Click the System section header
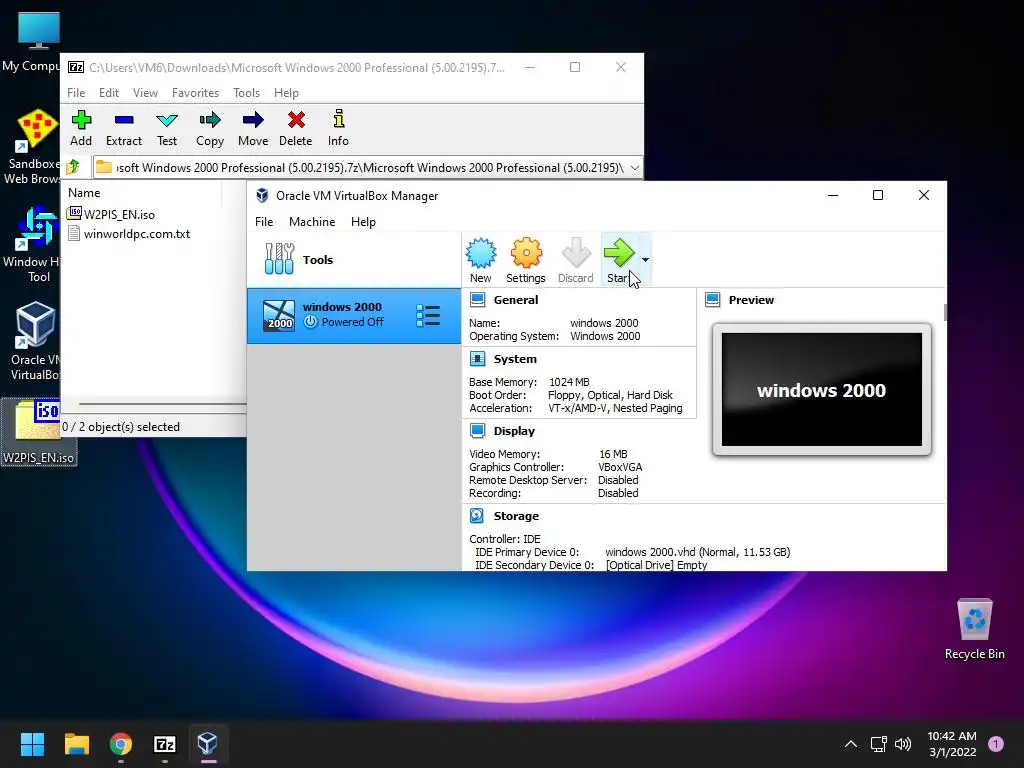The width and height of the screenshot is (1024, 768). coord(515,359)
